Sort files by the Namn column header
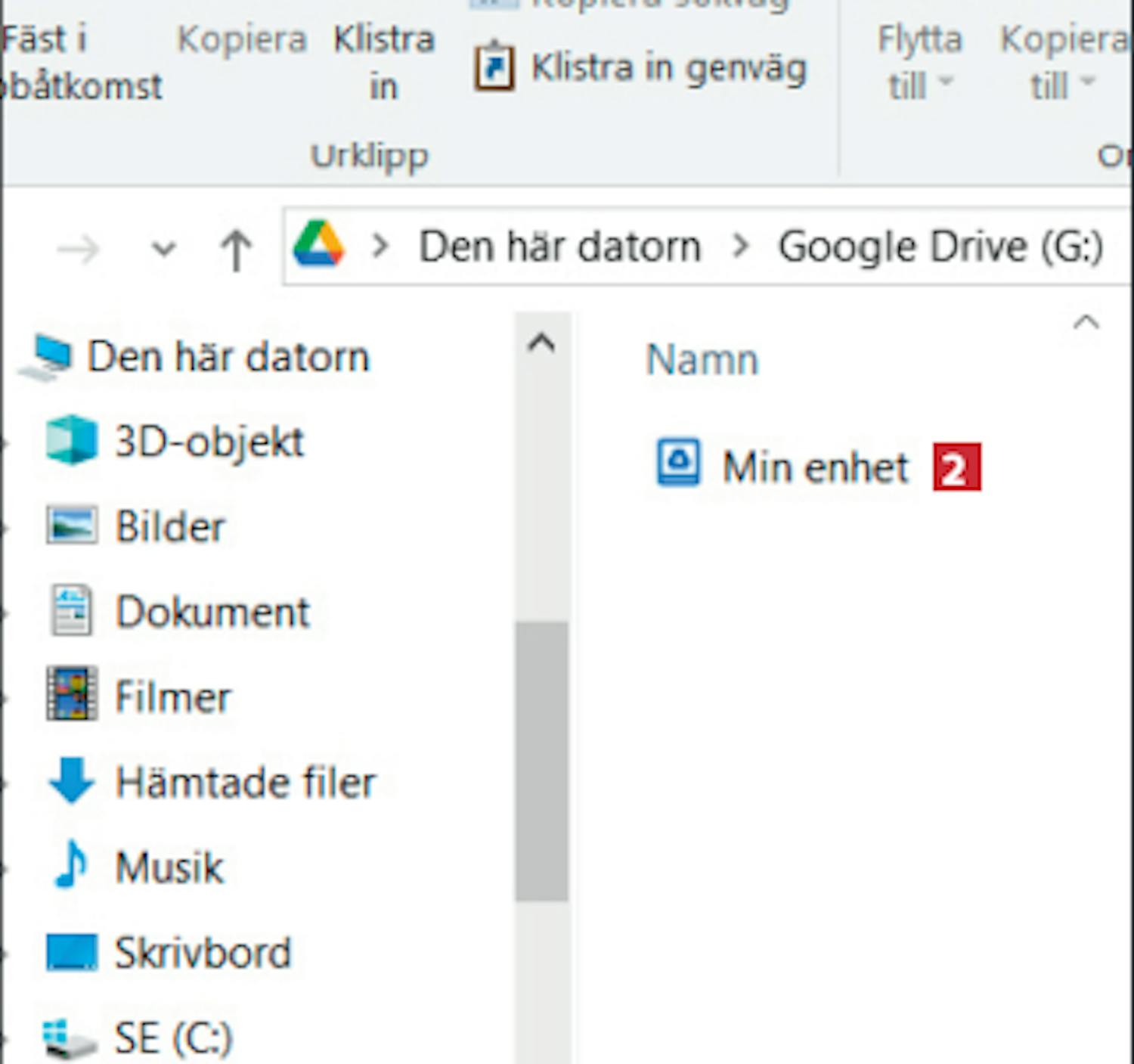 coord(702,359)
